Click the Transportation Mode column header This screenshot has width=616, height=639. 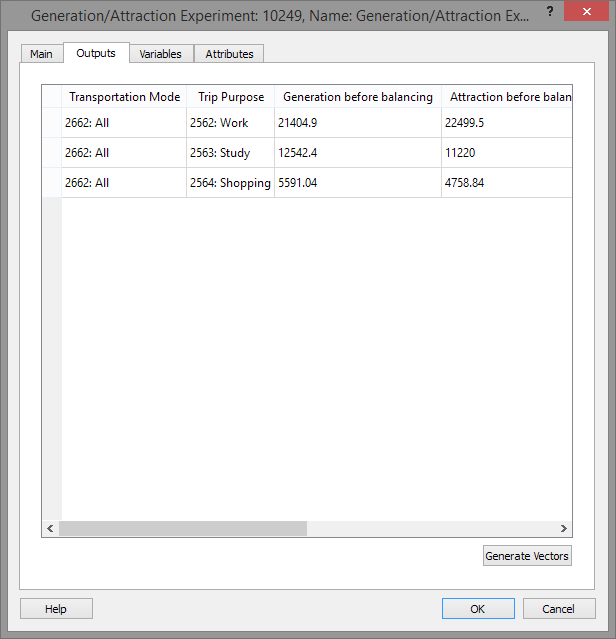[124, 97]
